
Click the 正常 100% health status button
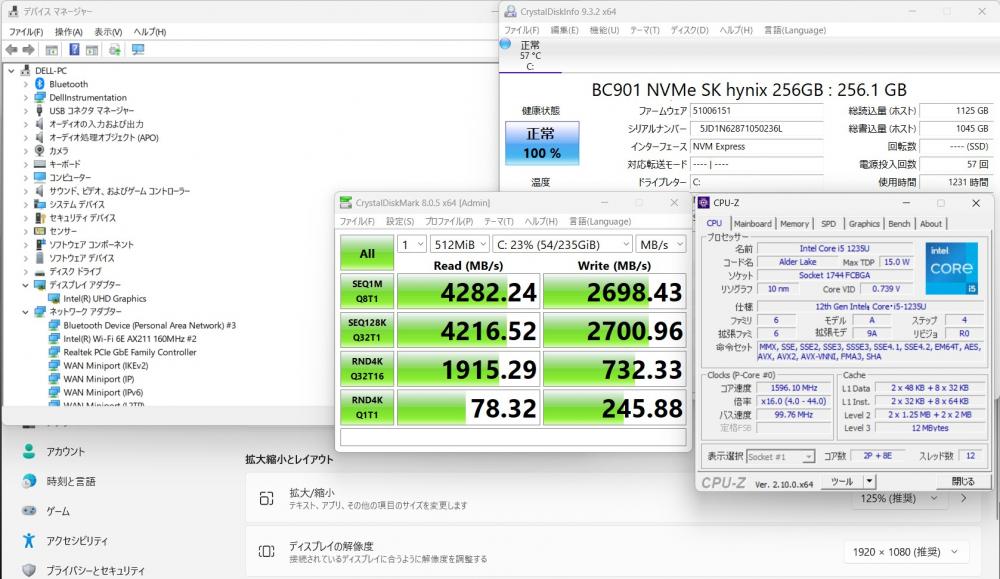(542, 143)
